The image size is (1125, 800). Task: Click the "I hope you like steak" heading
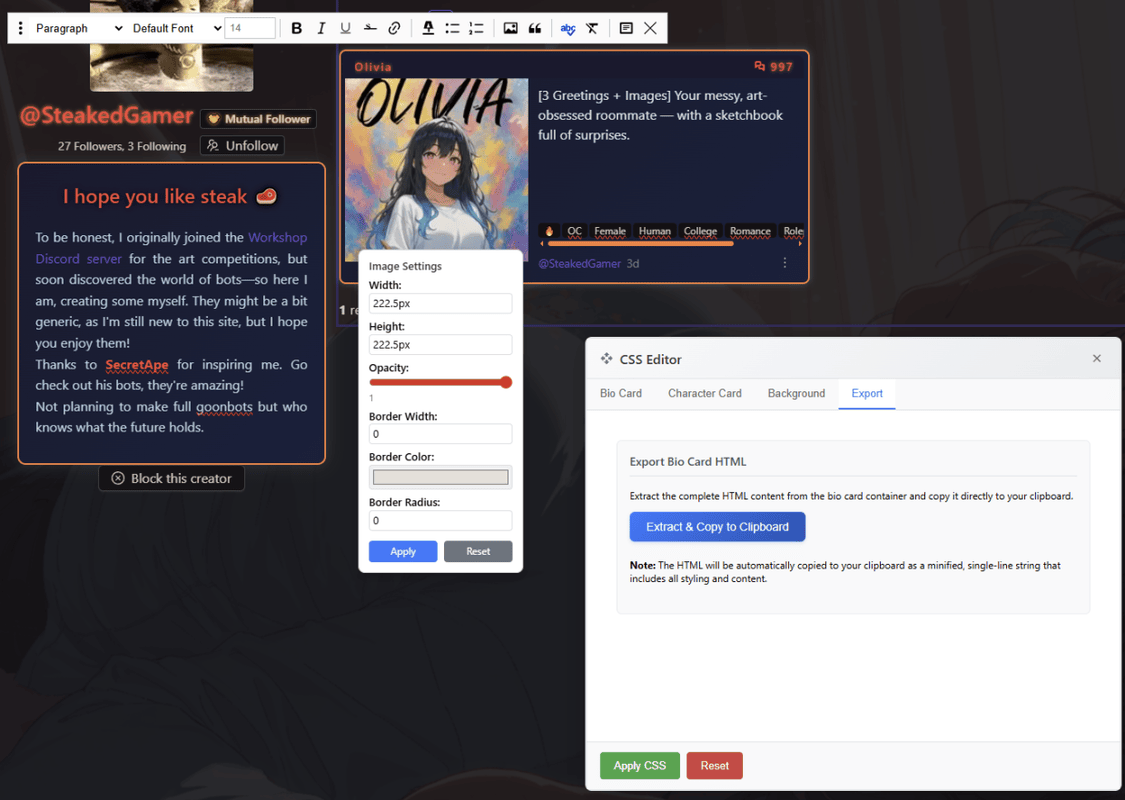[170, 197]
